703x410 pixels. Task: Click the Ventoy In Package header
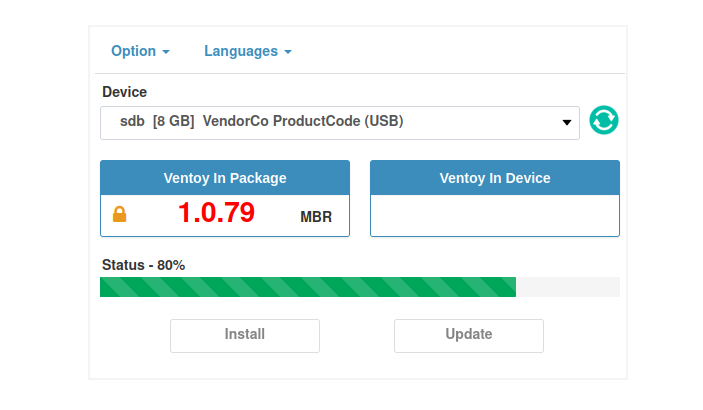pos(225,178)
